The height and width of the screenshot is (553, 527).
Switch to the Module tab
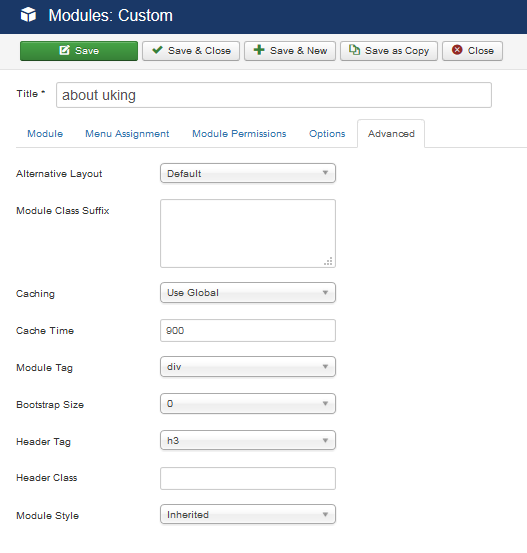pyautogui.click(x=45, y=134)
